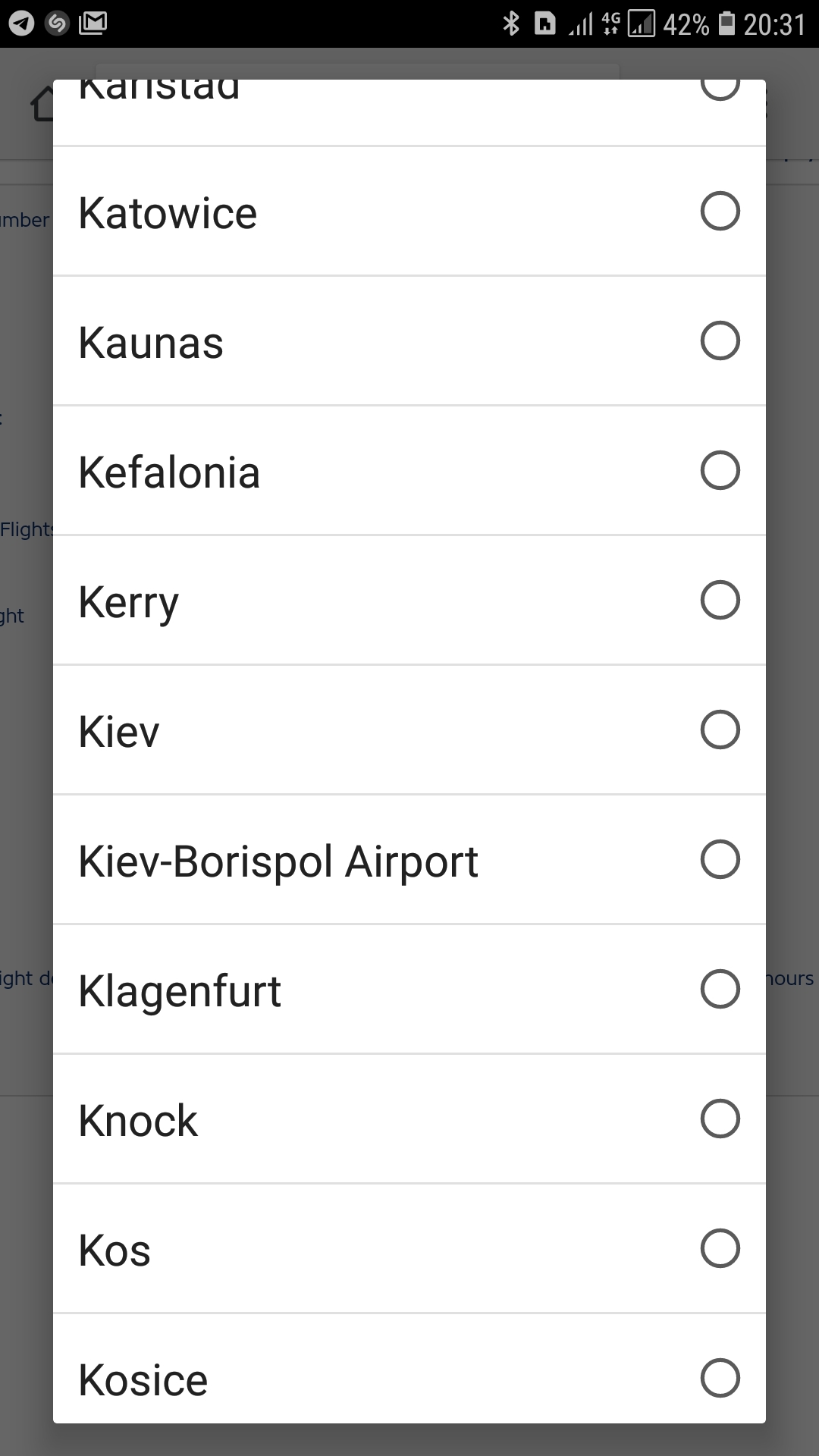The width and height of the screenshot is (819, 1456).
Task: Pick the Kiev-Borispol Airport radio button
Action: point(720,859)
